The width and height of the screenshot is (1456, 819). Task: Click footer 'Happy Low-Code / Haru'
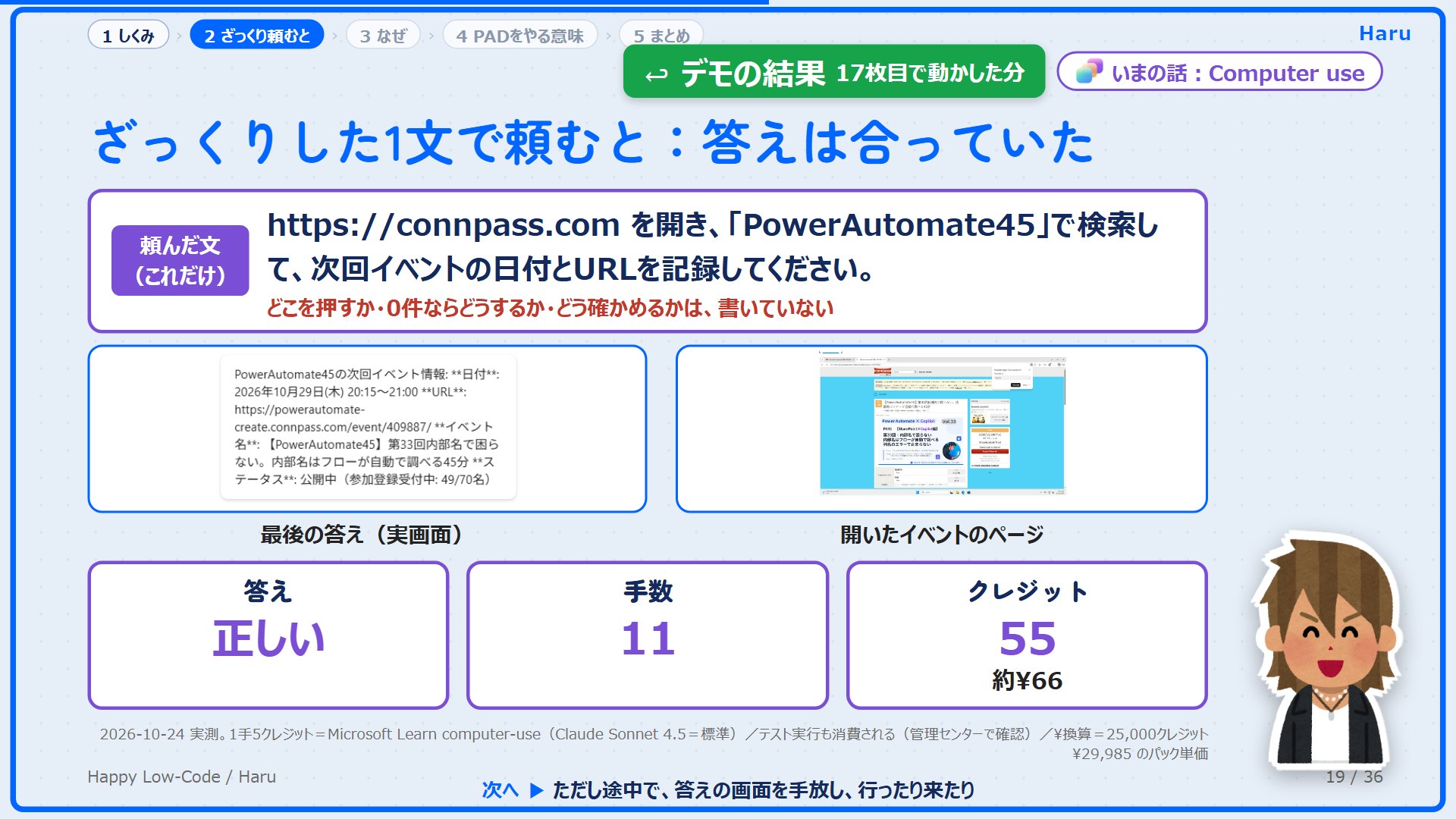(x=182, y=777)
